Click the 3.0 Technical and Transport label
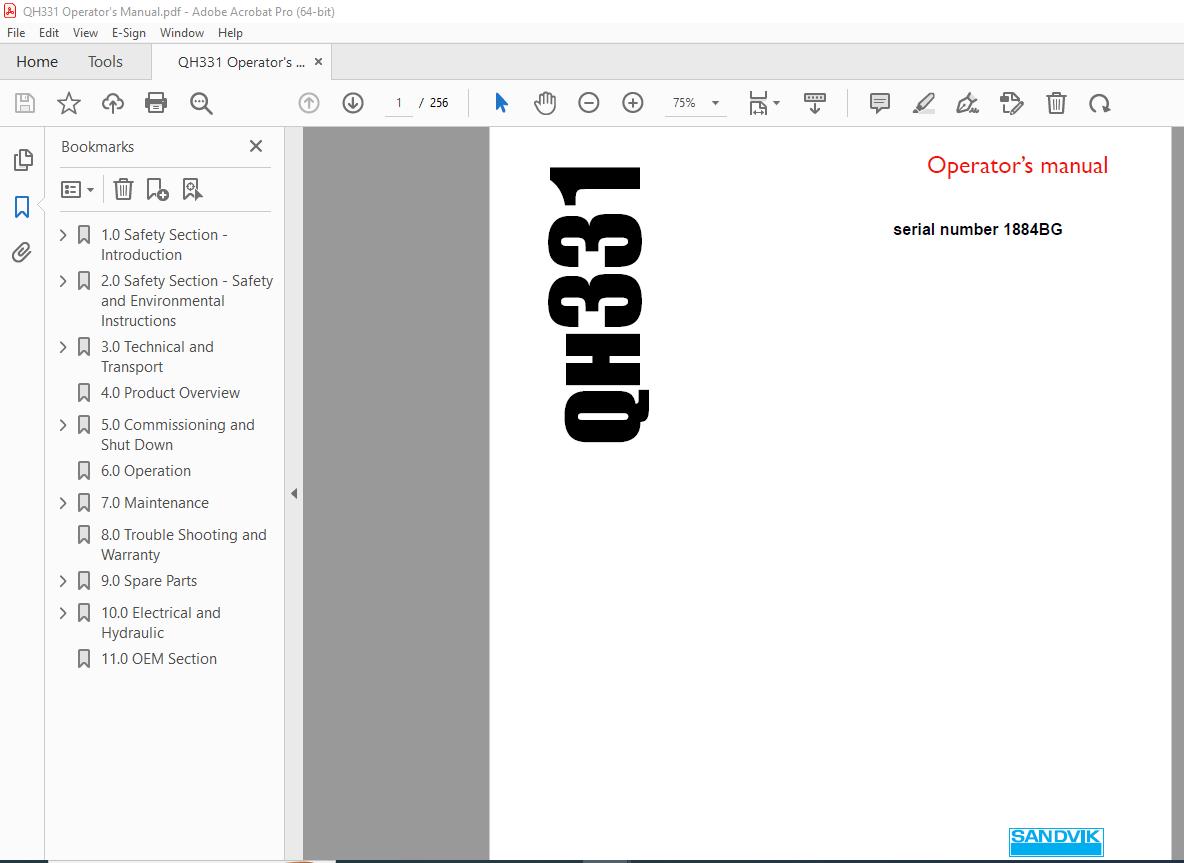 point(157,356)
